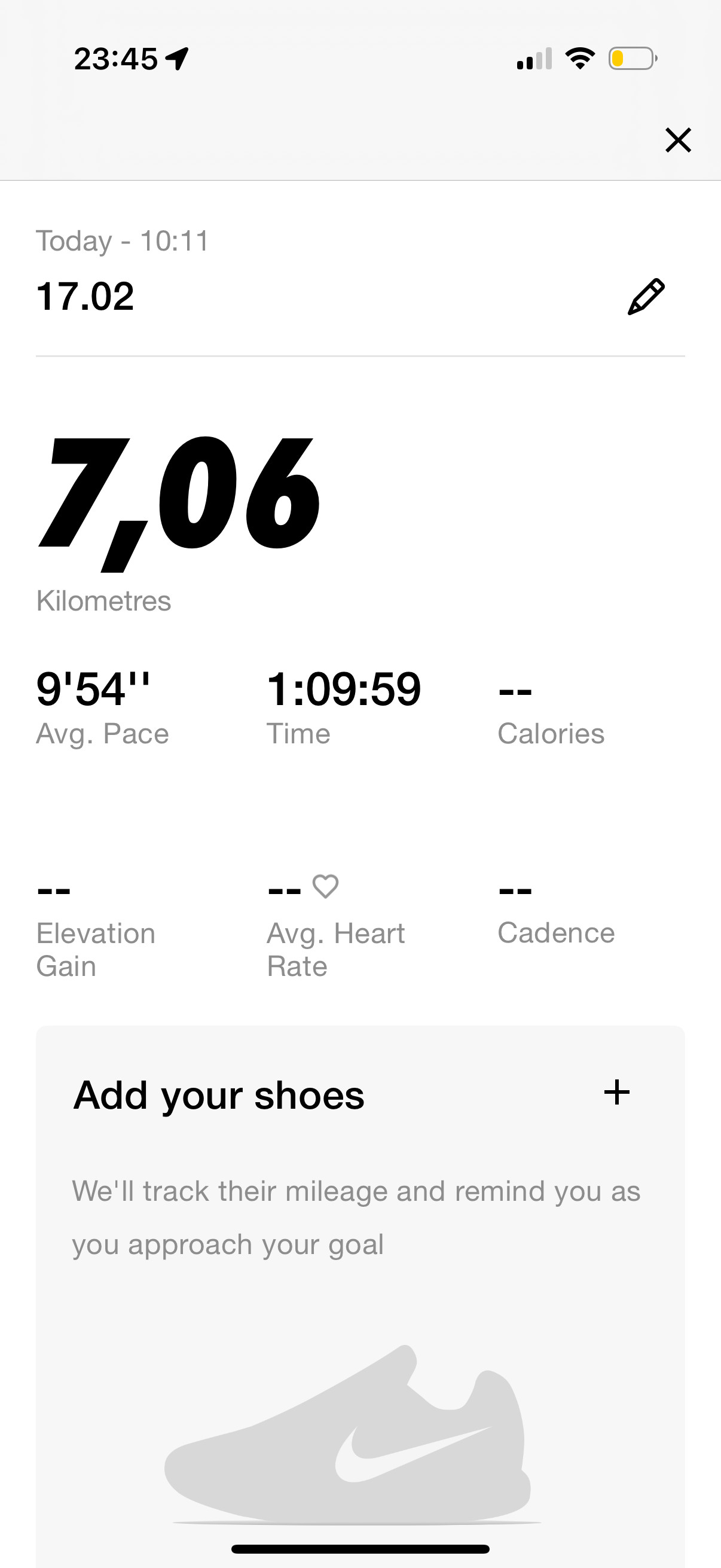Image resolution: width=721 pixels, height=1568 pixels.
Task: Tap the Today - 10:11 date label
Action: [123, 241]
